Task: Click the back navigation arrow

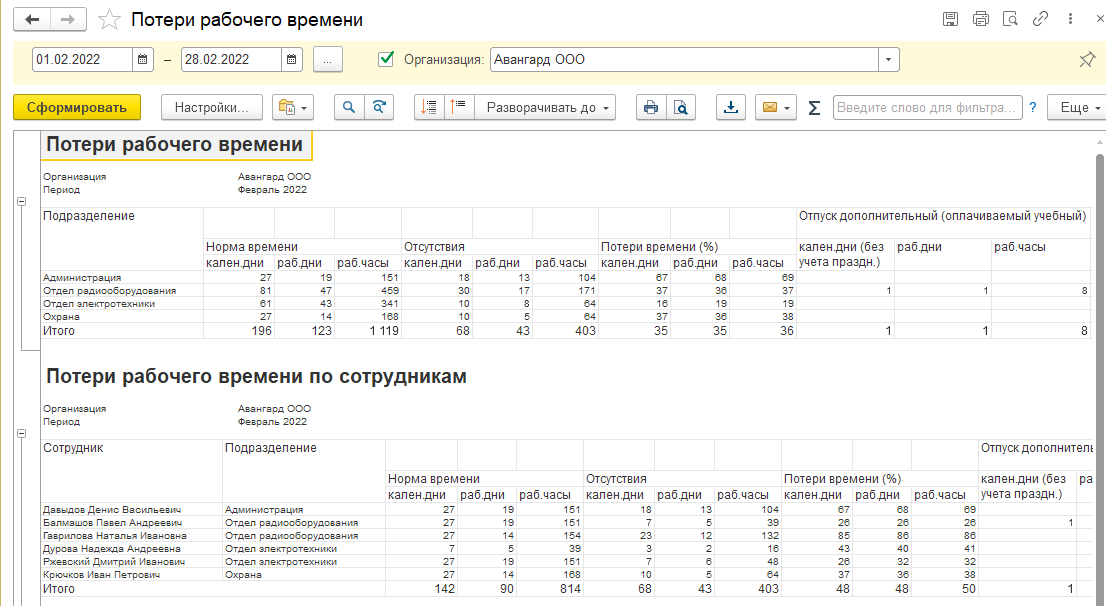Action: 33,20
